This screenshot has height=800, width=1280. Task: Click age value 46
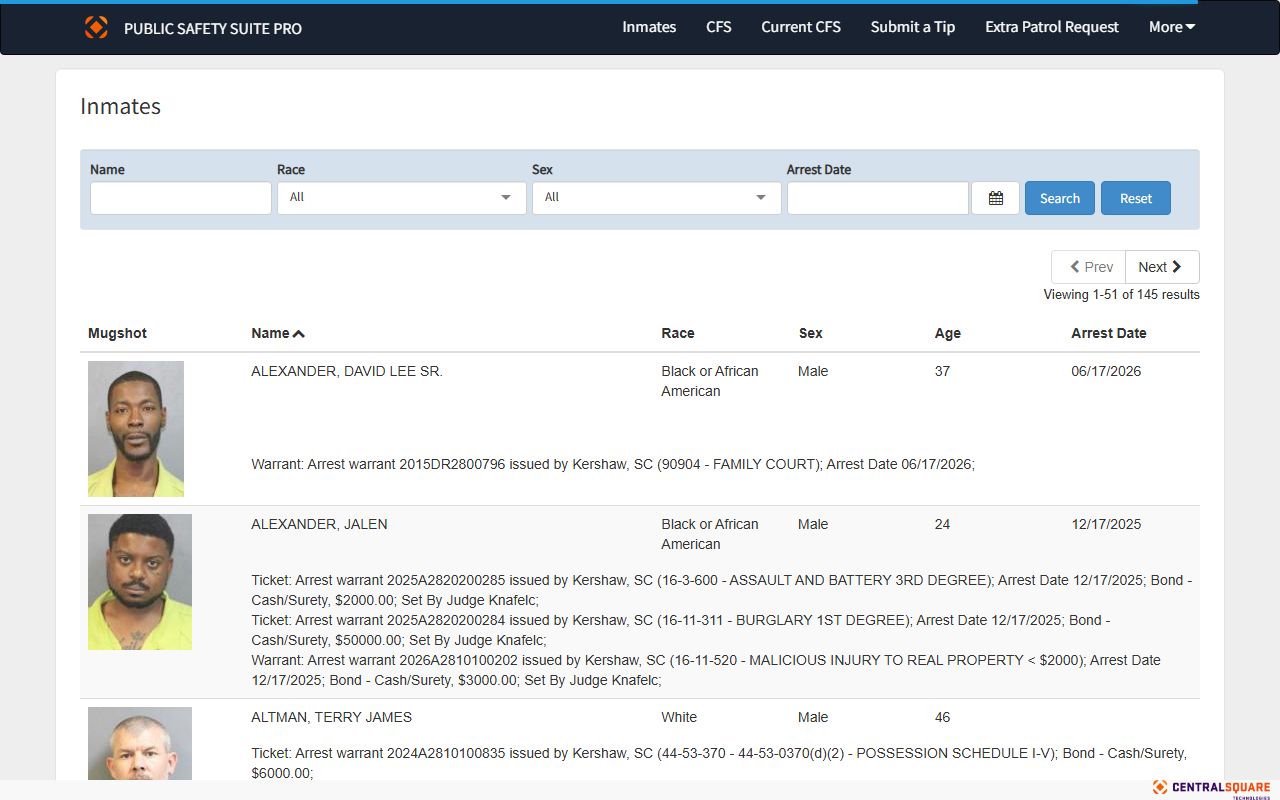[942, 717]
